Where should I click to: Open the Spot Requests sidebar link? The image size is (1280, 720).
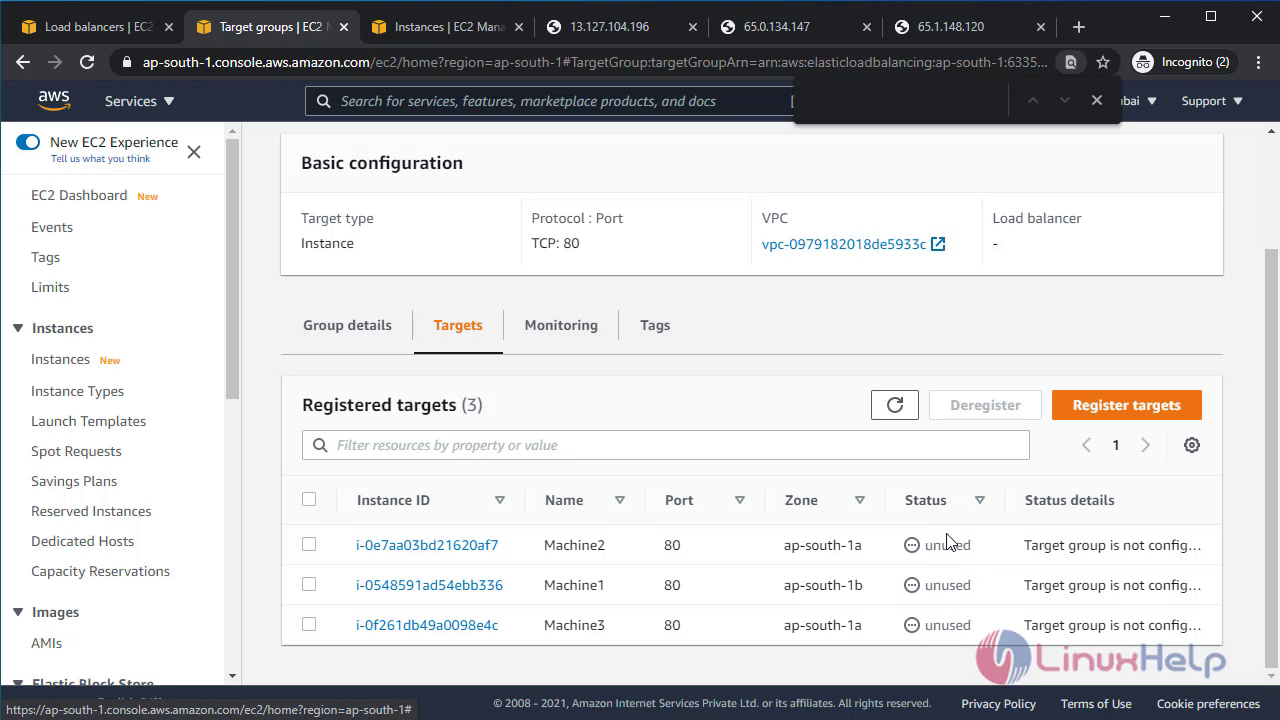coord(76,451)
